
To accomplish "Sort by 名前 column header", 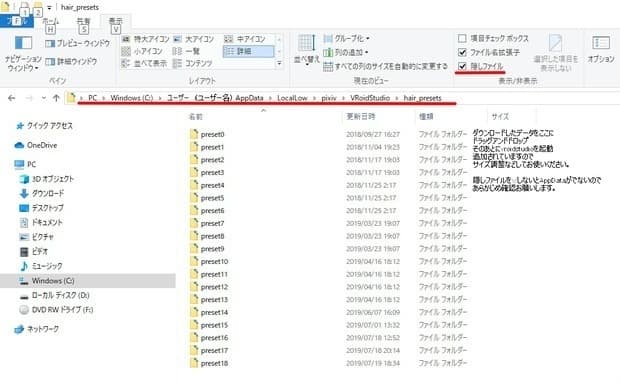I will tap(196, 117).
